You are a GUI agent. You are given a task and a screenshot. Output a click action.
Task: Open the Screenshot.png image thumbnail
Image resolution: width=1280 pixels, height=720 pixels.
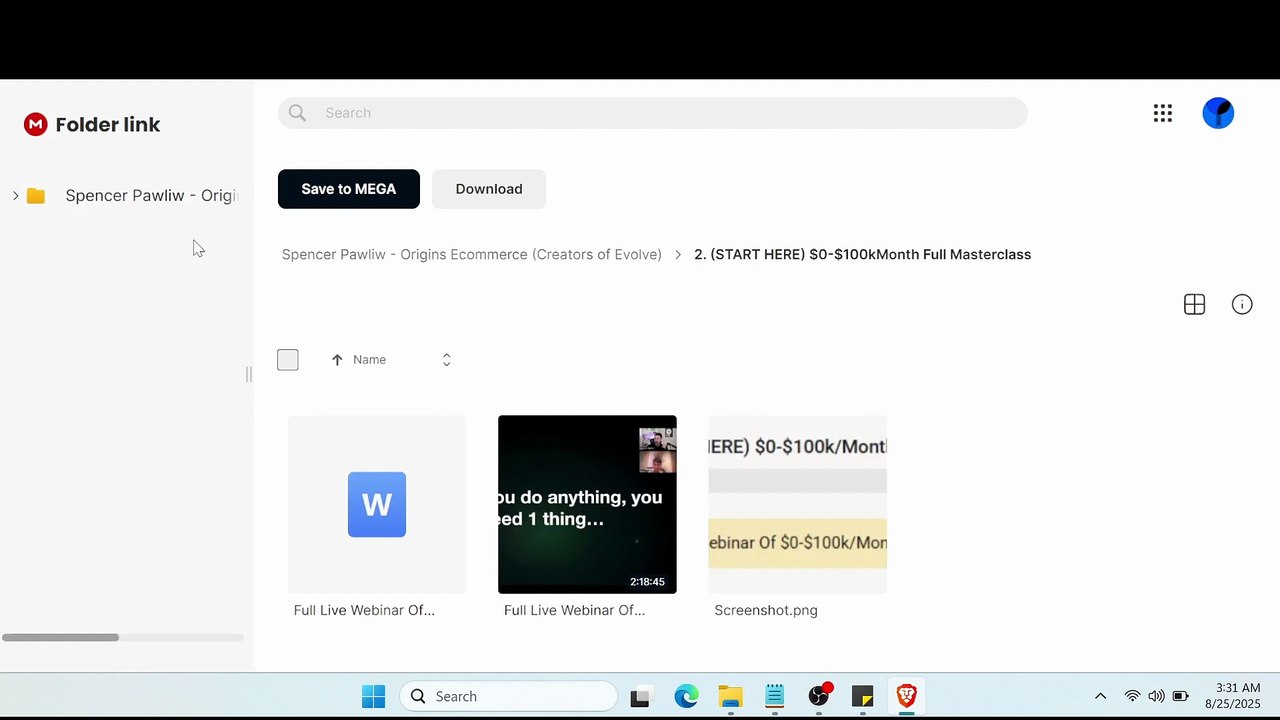coord(797,504)
